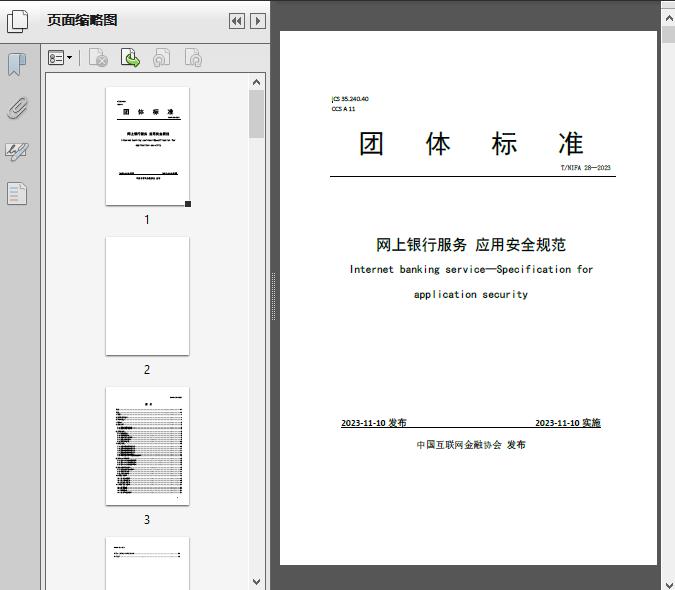Screen dimensions: 675x590
Task: Click the thumbnail panel scrollbar thumb
Action: 257,114
